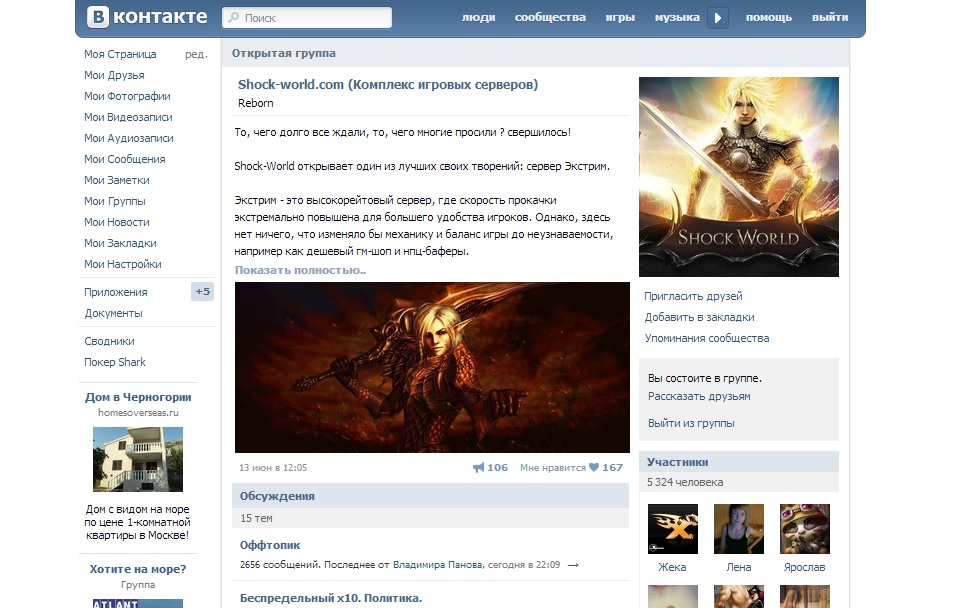Open member Жека's avatar

point(673,529)
